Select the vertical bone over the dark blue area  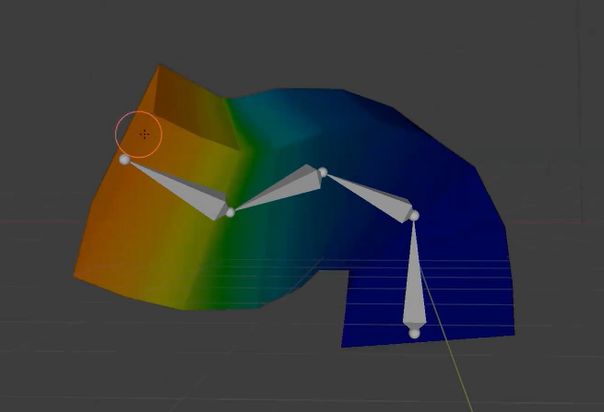pos(414,275)
